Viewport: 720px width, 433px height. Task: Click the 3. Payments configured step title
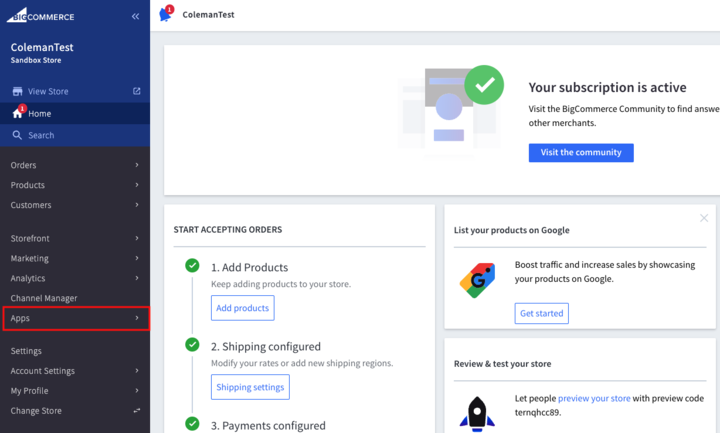click(268, 426)
